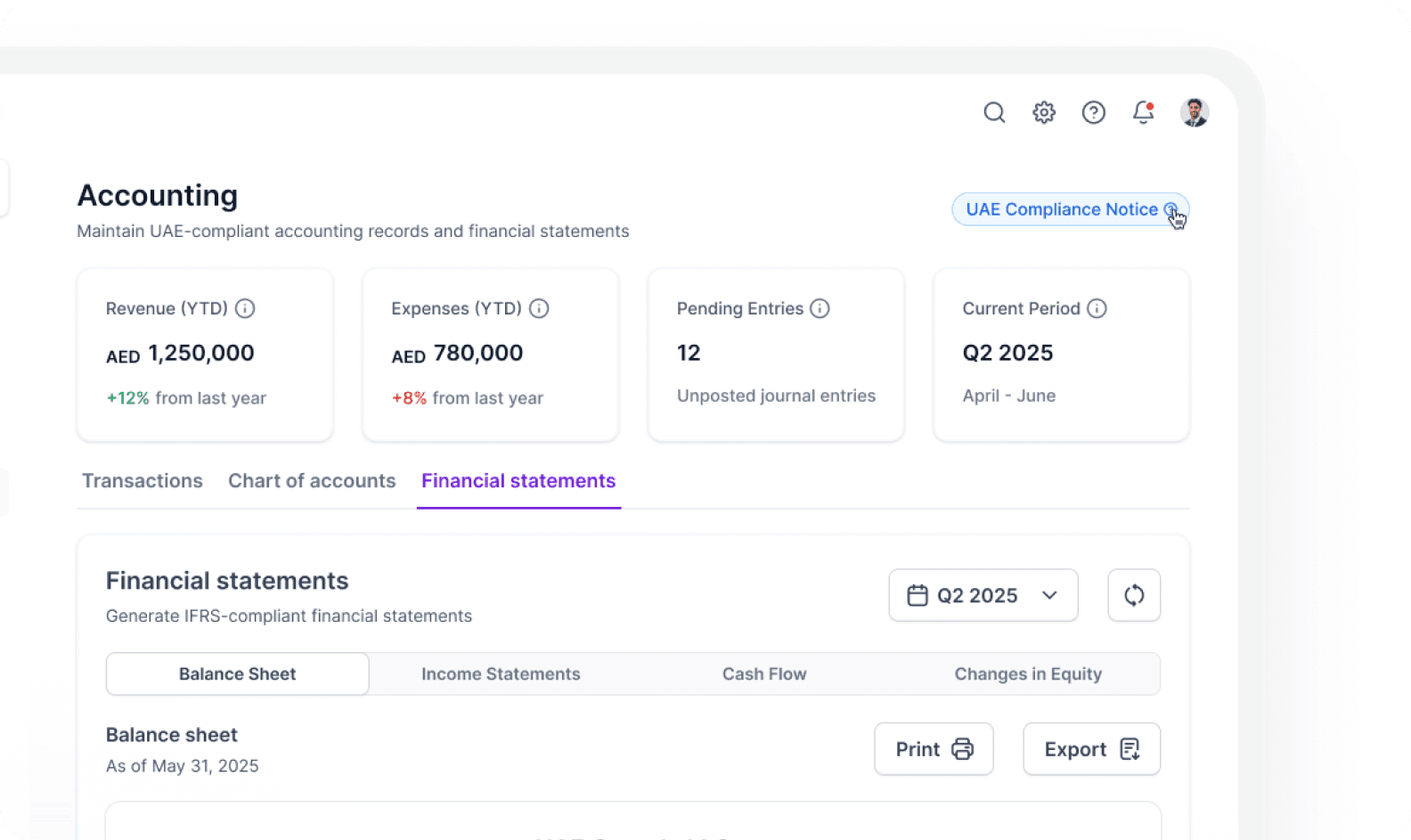Click info icon beside Expenses (YTD)
The height and width of the screenshot is (840, 1411).
coord(539,308)
